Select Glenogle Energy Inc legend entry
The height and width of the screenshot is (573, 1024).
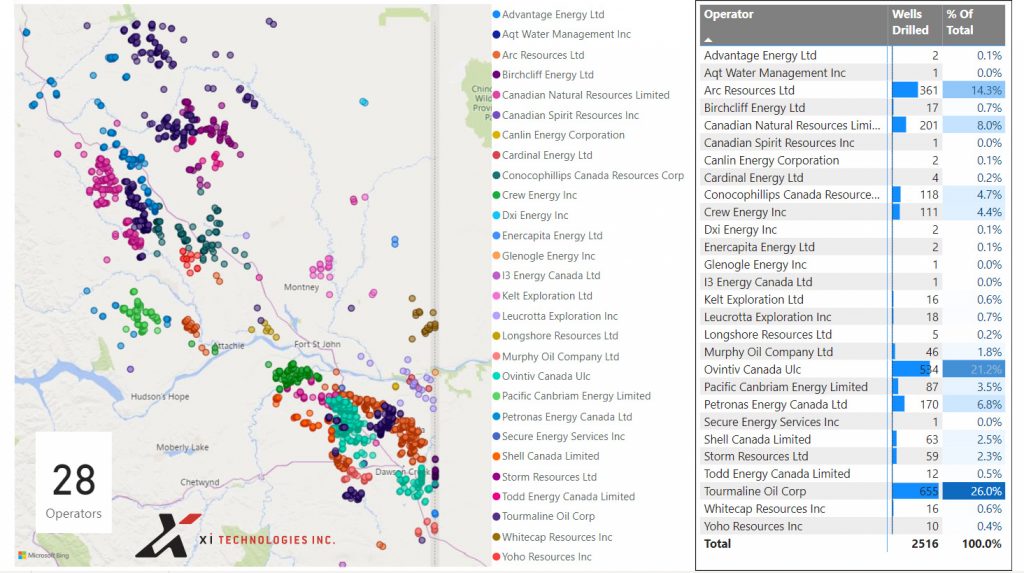click(543, 255)
